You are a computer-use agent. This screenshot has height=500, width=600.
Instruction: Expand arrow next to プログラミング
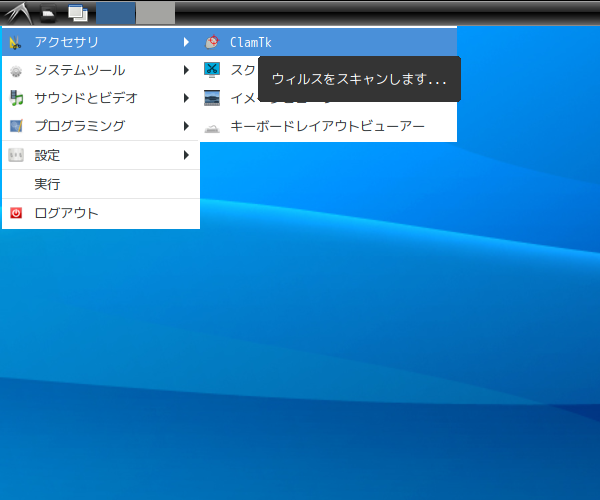[x=186, y=126]
